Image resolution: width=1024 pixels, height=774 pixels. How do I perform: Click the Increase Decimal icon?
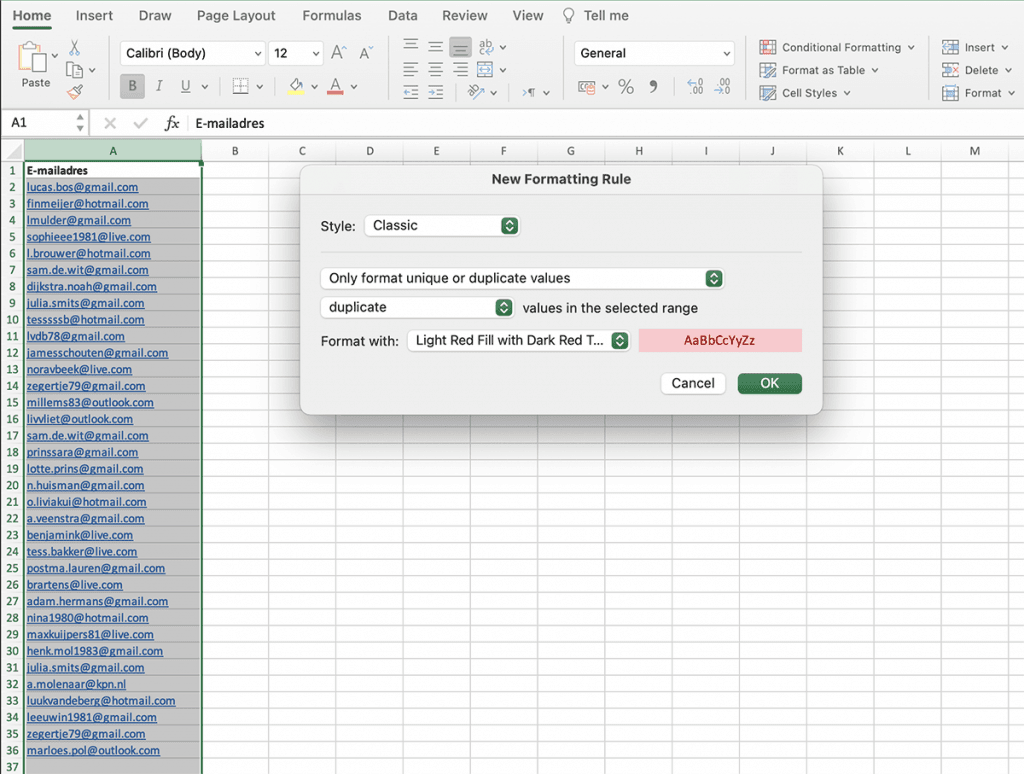(695, 87)
